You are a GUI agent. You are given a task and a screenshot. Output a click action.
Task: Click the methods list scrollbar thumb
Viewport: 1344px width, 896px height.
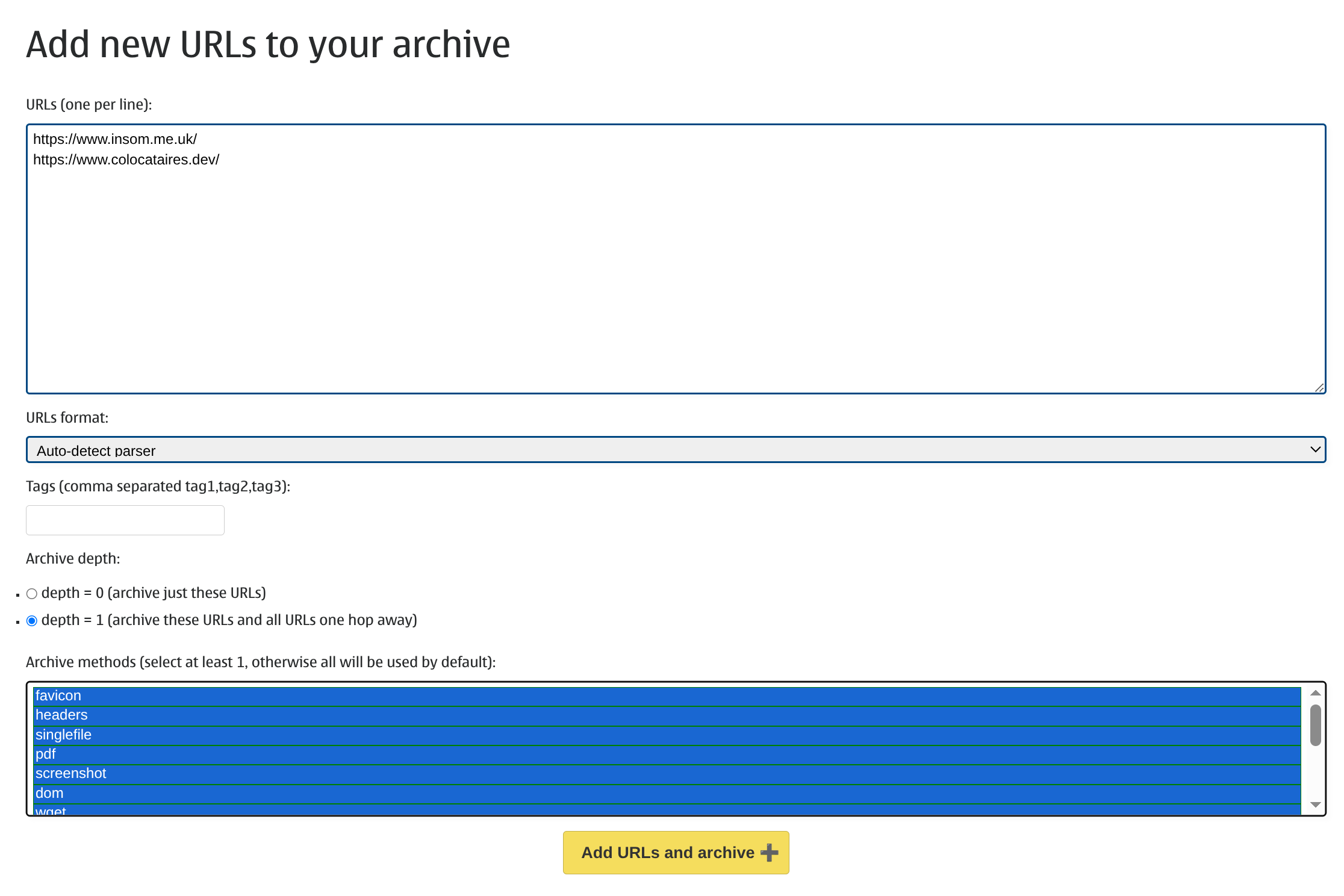(1316, 725)
